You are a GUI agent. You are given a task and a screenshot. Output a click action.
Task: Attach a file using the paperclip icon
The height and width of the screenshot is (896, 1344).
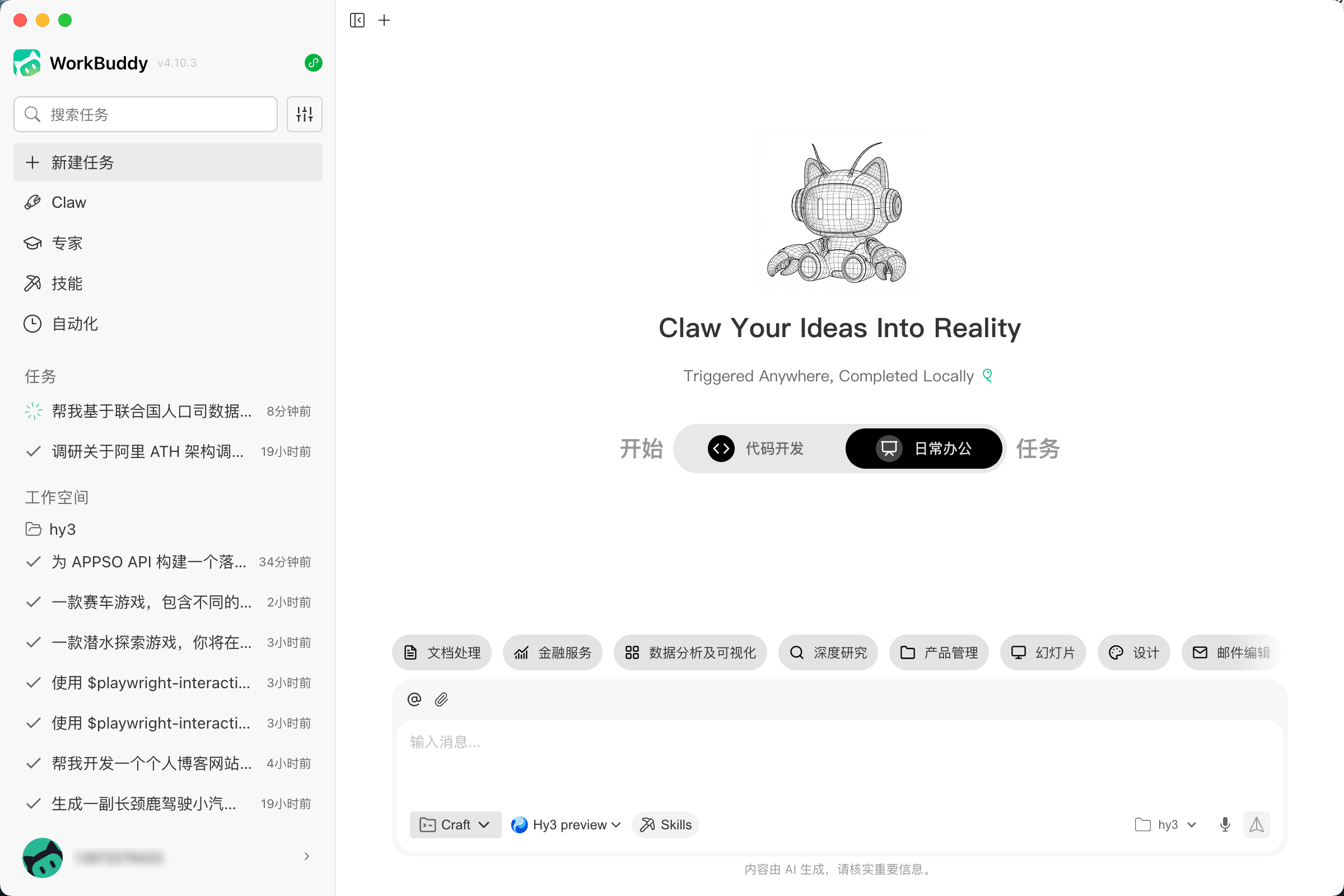[x=441, y=699]
